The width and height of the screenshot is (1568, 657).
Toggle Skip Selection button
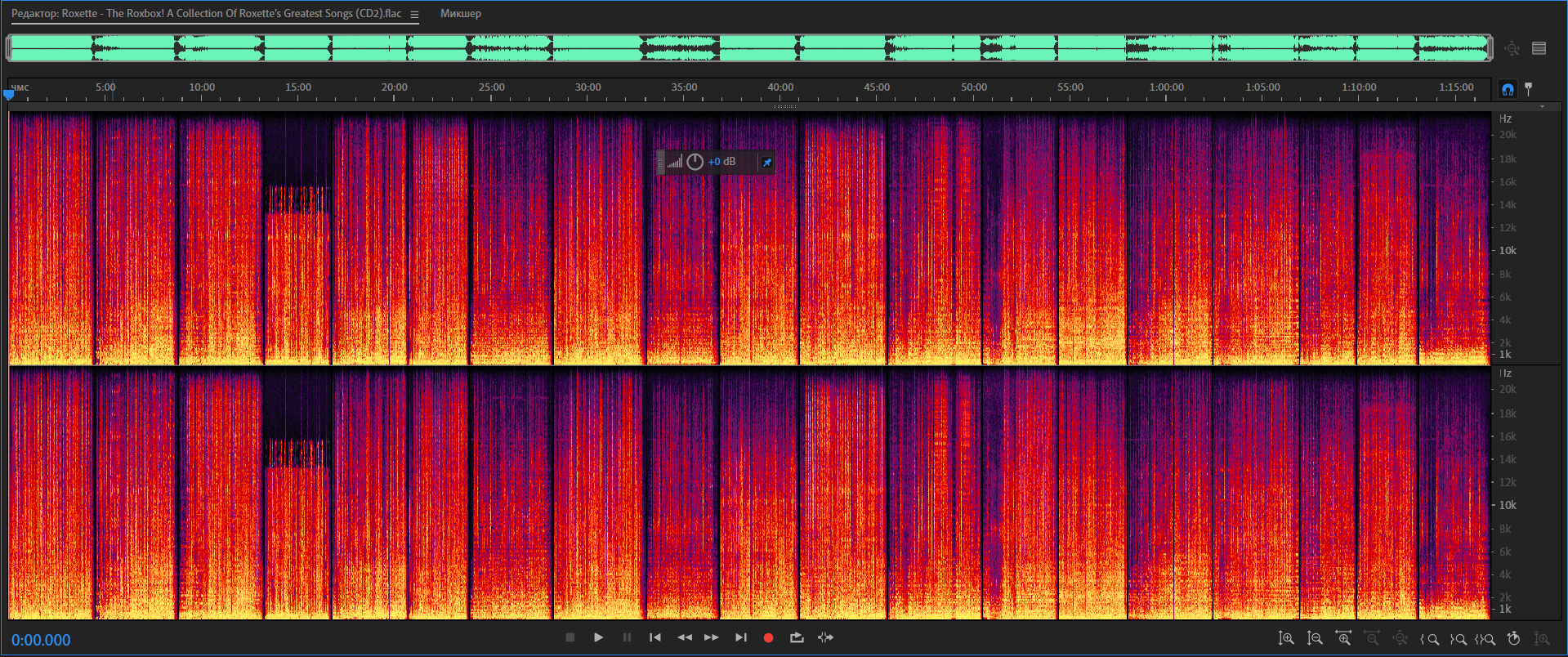pos(825,637)
